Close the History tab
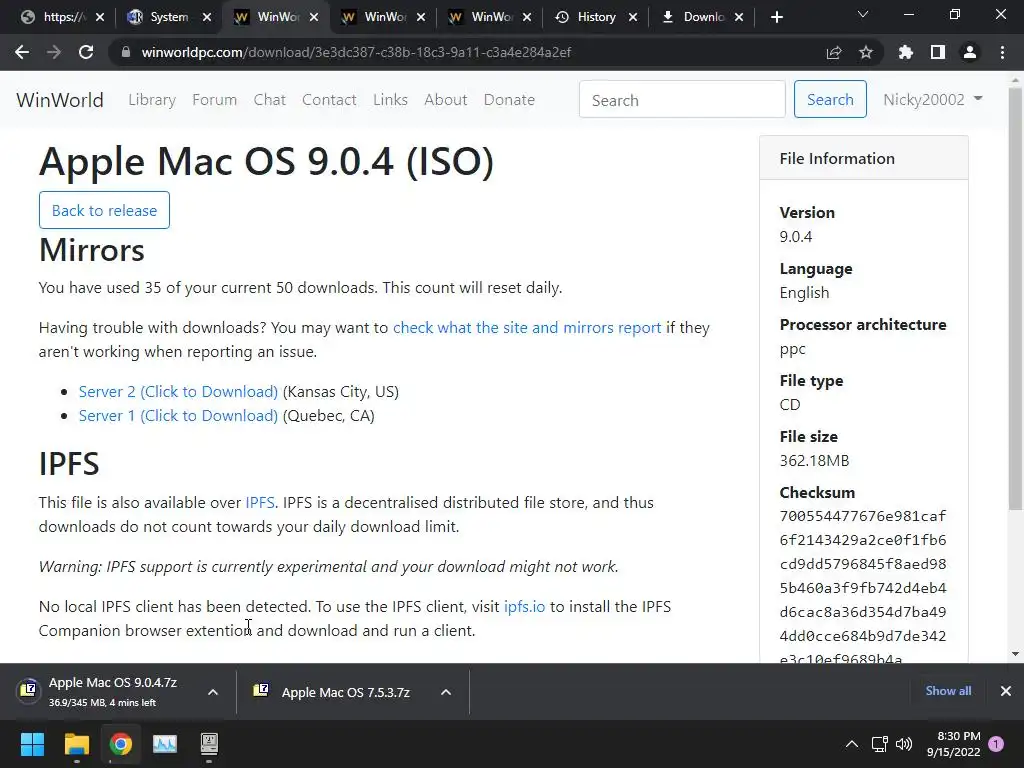This screenshot has height=768, width=1024. click(633, 17)
